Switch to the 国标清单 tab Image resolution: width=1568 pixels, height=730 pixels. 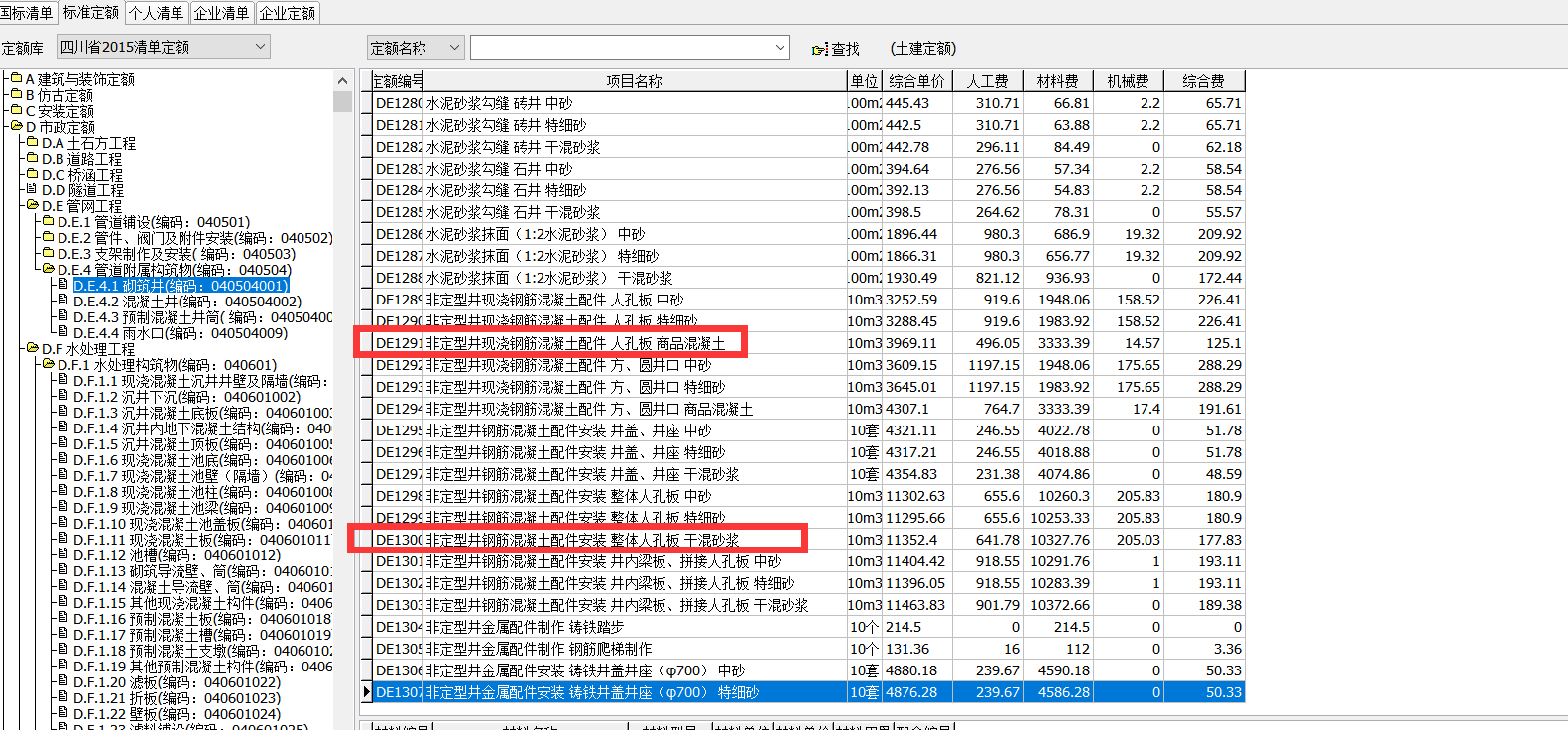(x=27, y=12)
